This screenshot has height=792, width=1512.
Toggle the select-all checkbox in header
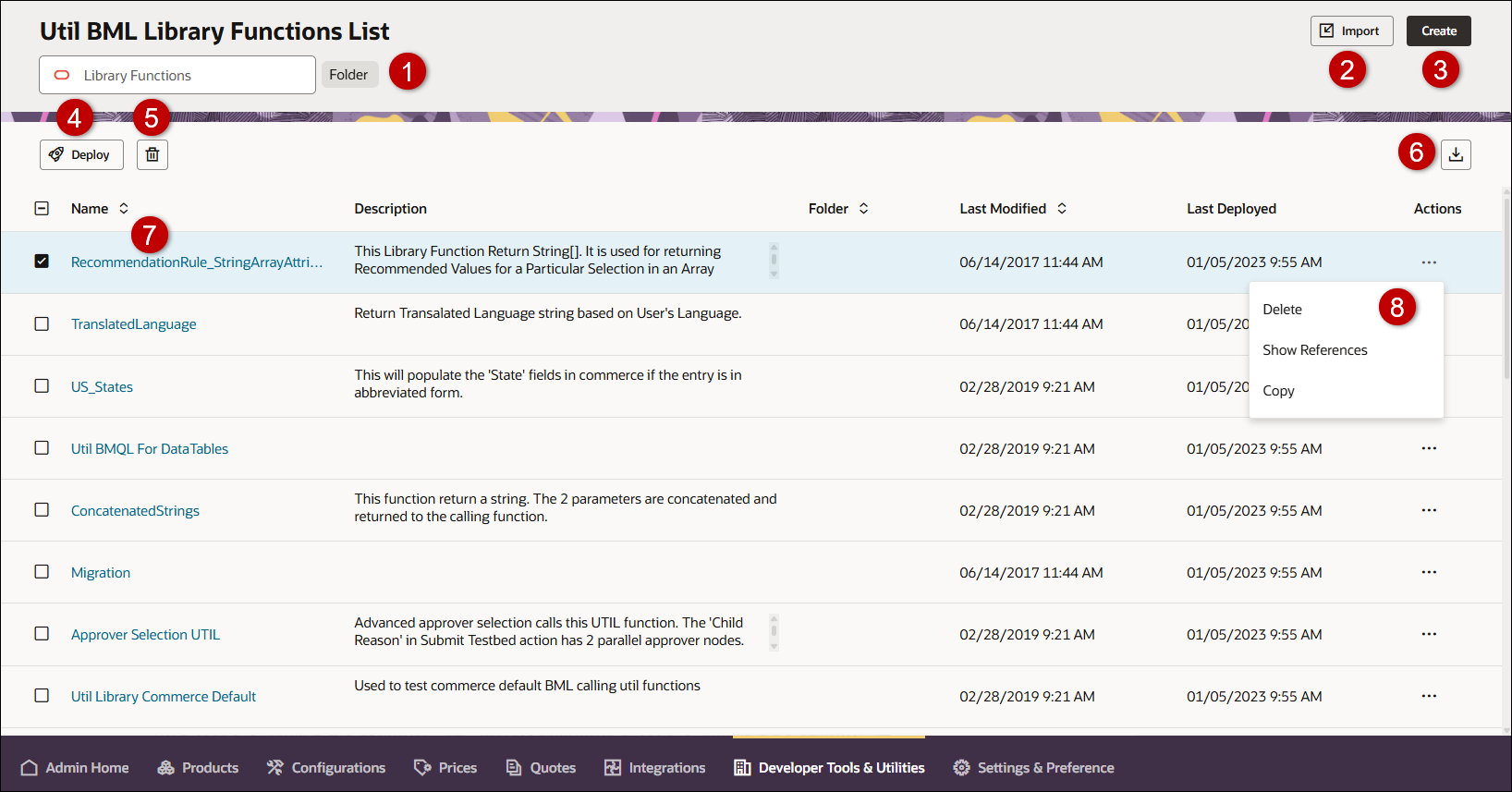(42, 208)
